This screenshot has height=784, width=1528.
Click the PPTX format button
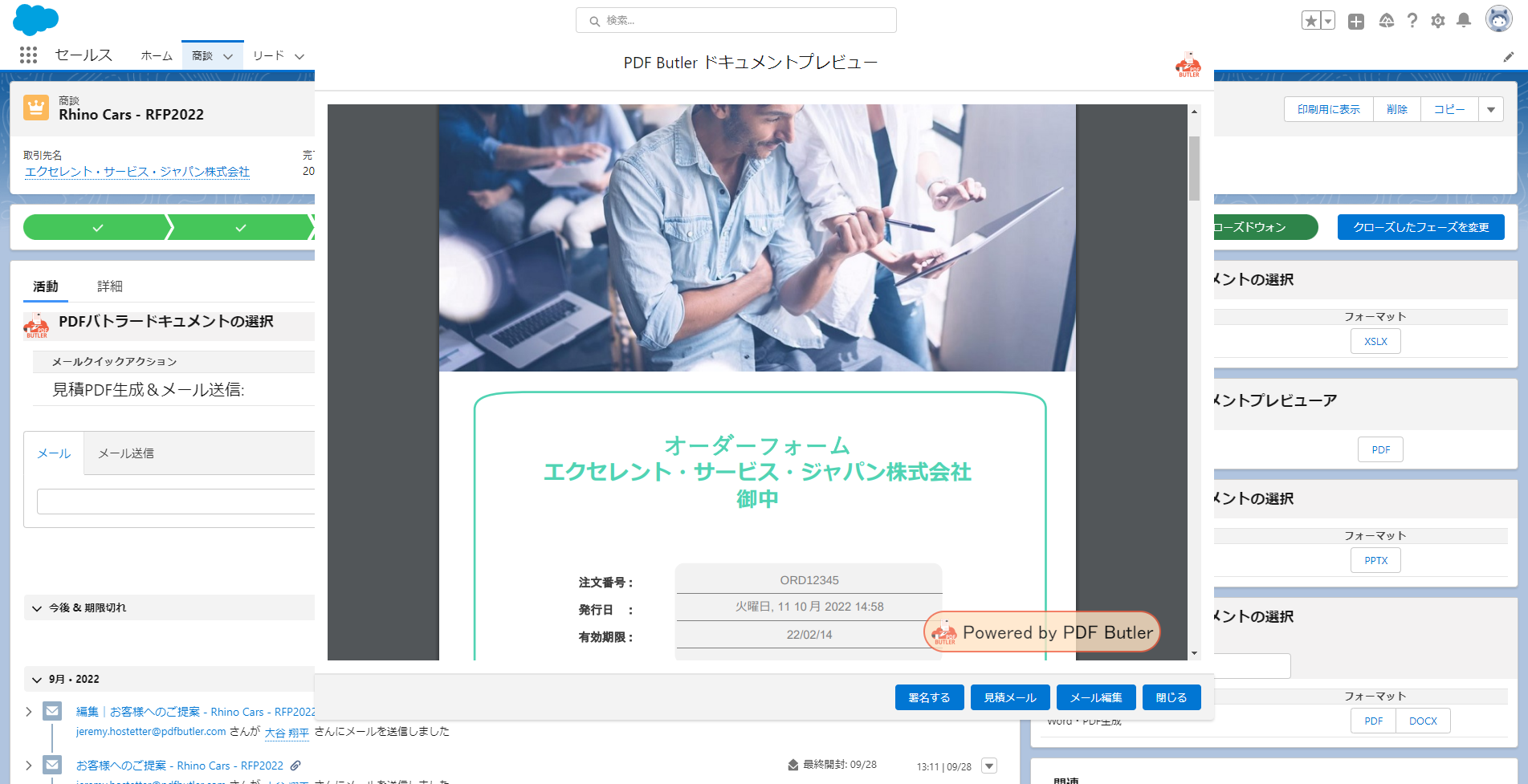1375,560
